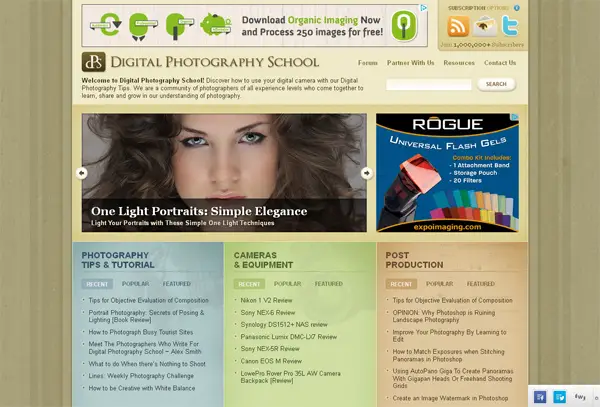Screen dimensions: 600x407
Task: Click the orange RSS feed subscription icon
Action: coord(457,26)
